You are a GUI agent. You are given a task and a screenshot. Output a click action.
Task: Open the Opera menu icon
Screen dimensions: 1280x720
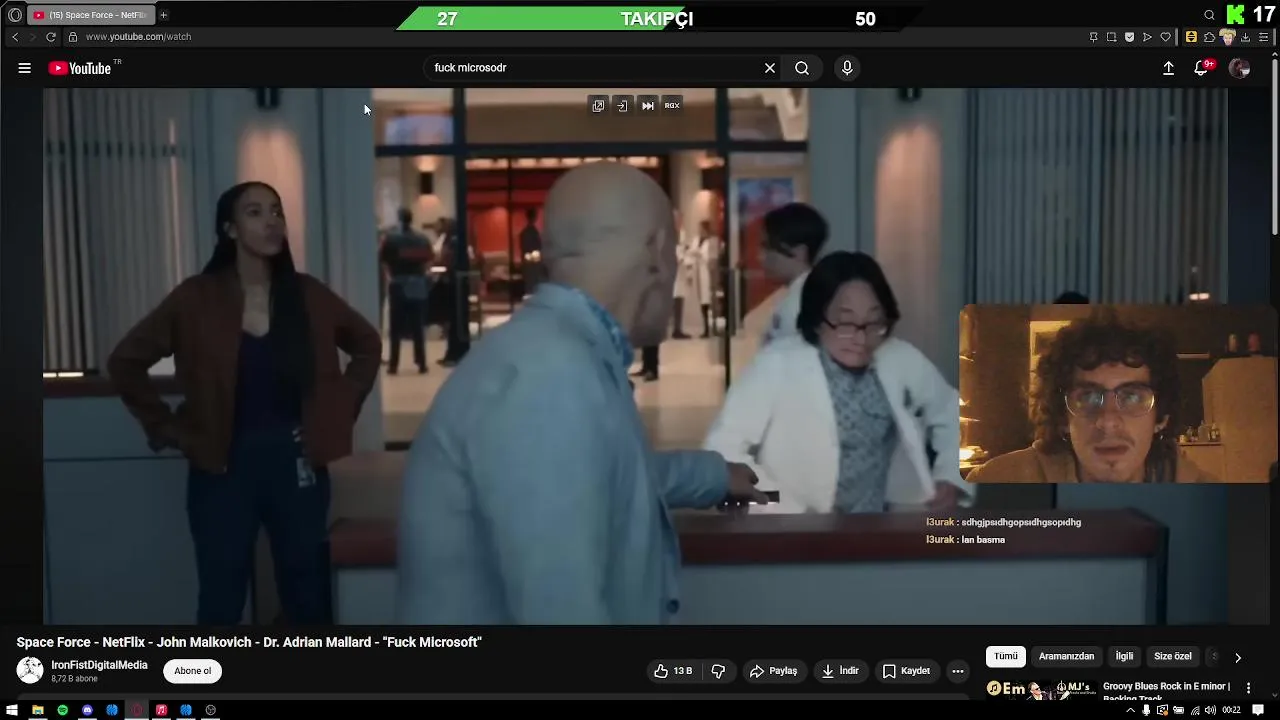pyautogui.click(x=15, y=15)
